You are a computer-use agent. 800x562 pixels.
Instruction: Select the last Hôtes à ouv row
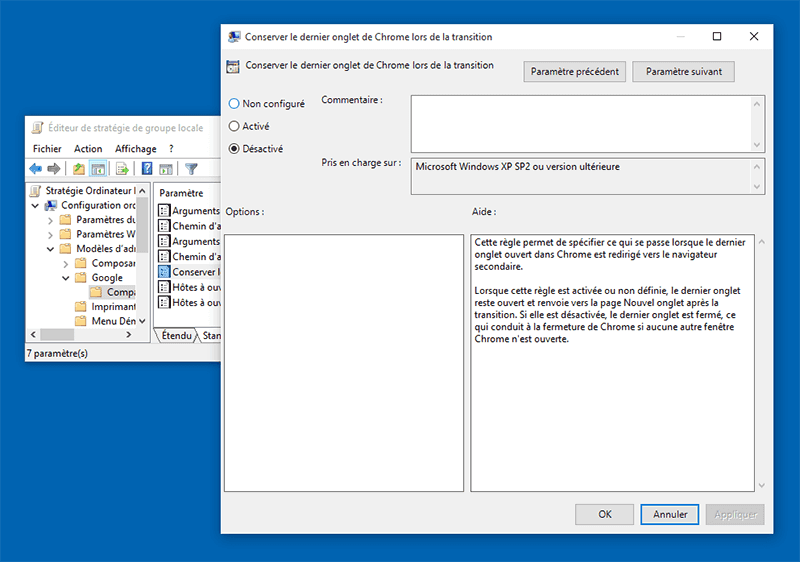[x=189, y=302]
